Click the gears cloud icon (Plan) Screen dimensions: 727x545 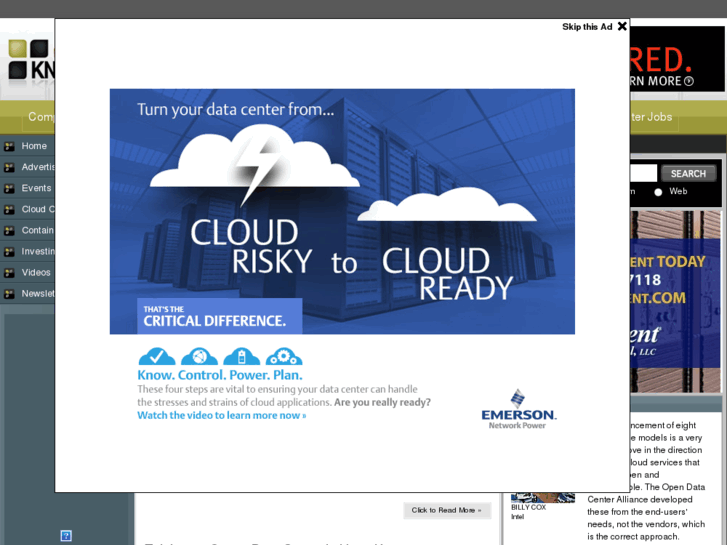(284, 356)
